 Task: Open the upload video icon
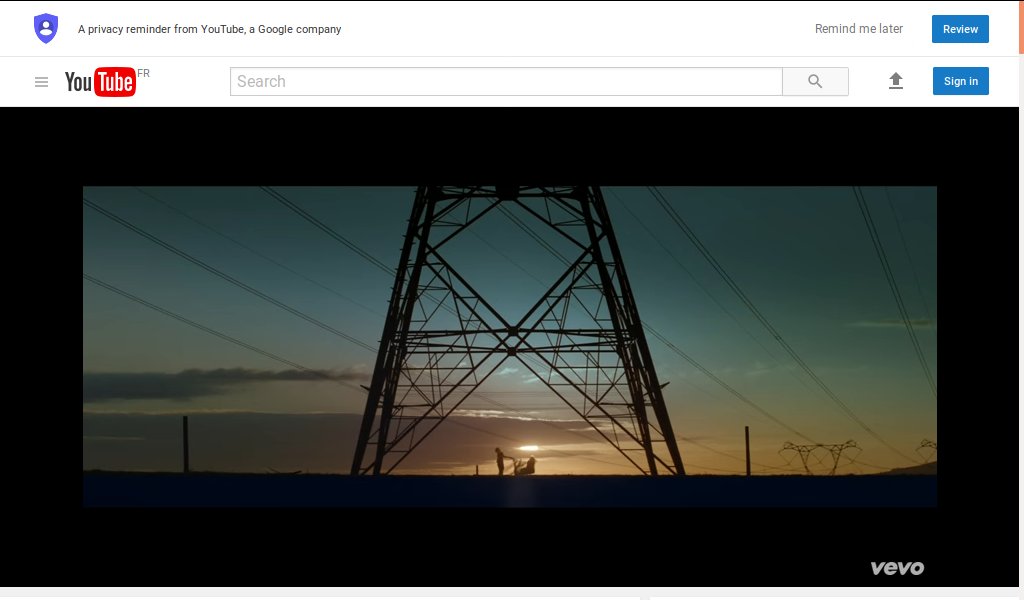[x=895, y=81]
